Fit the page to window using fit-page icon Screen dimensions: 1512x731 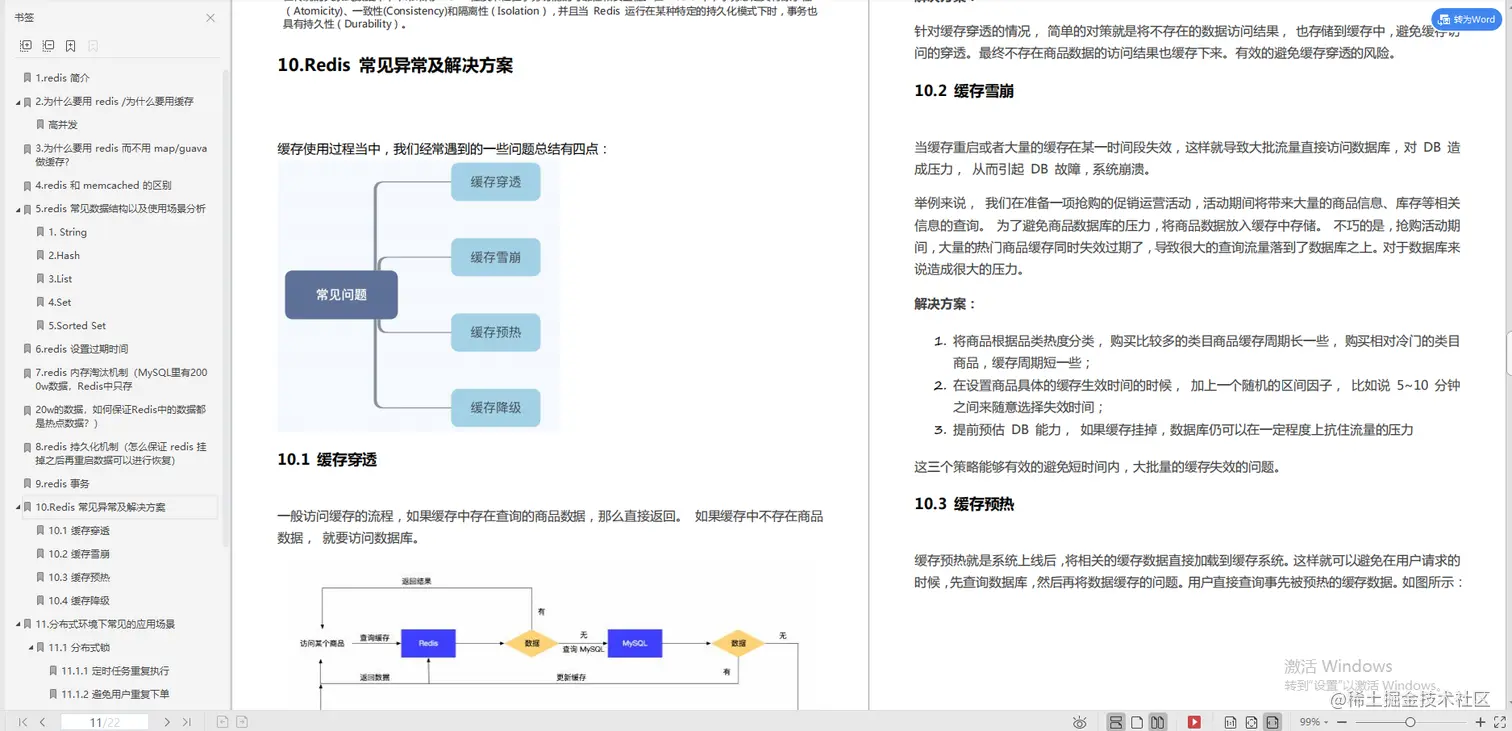(x=1252, y=721)
